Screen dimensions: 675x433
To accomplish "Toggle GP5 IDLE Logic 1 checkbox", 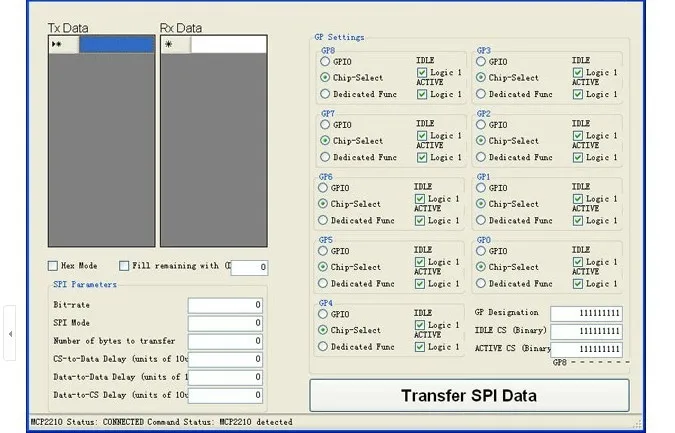I will click(420, 262).
